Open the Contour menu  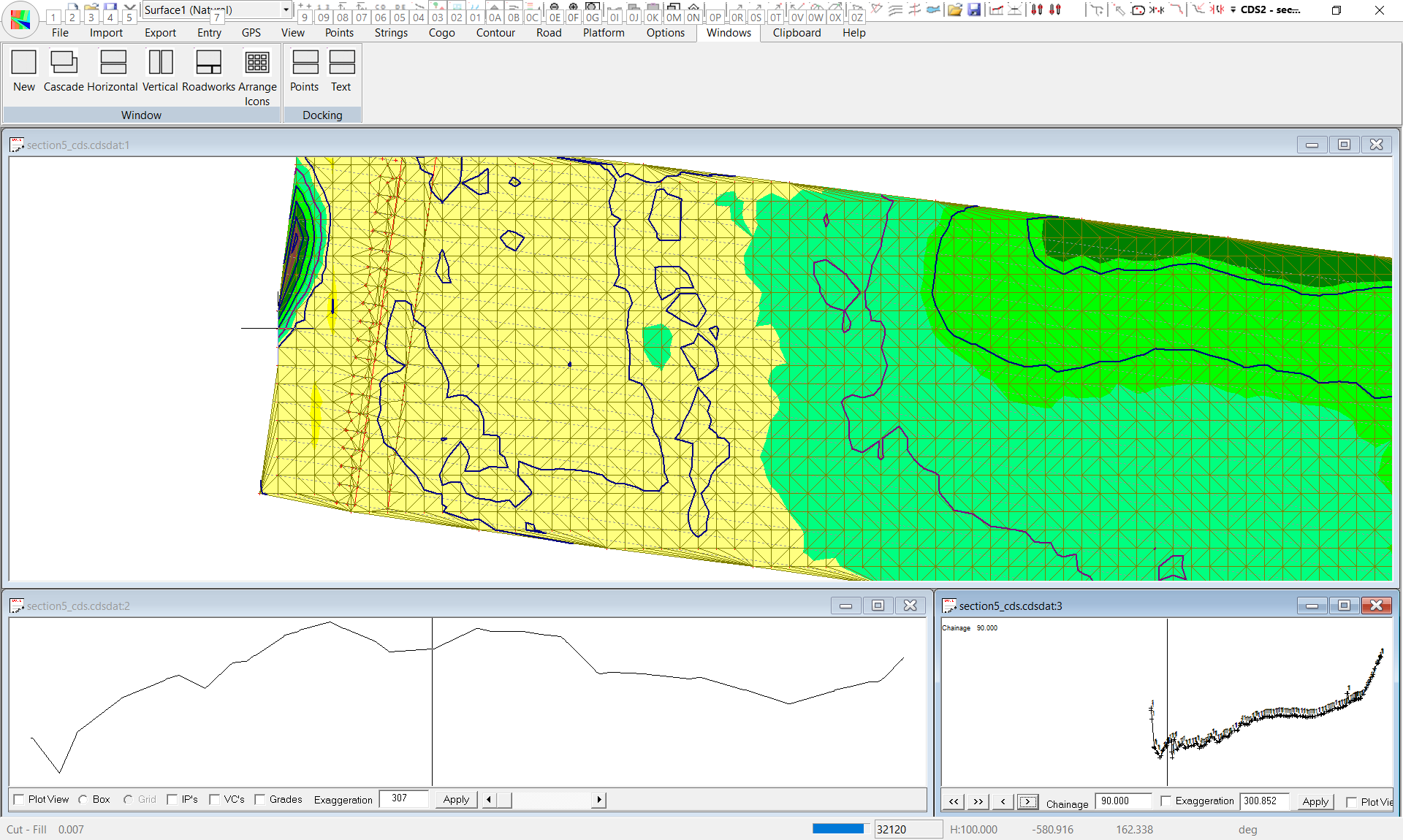[x=495, y=33]
